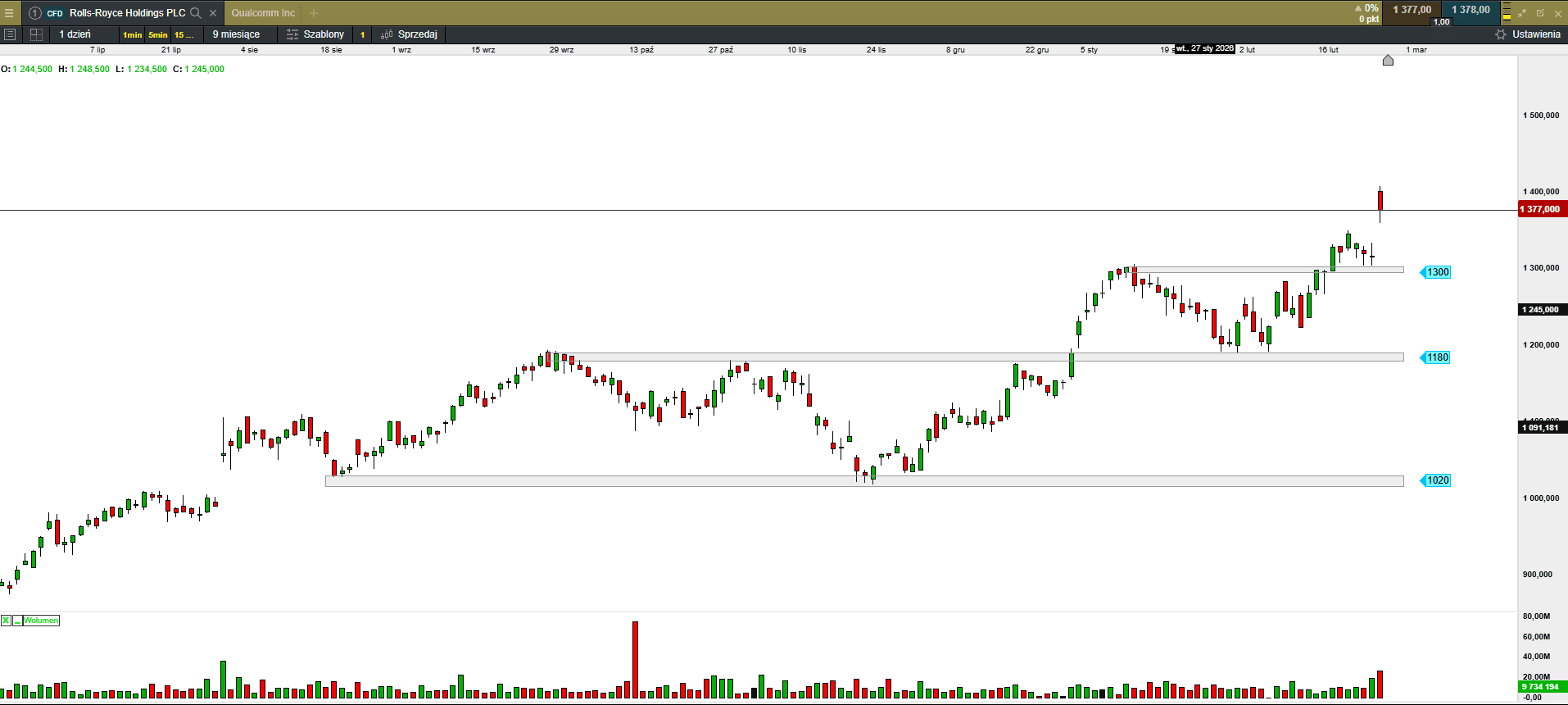Click the chart layout grid icon
This screenshot has width=1568, height=705.
click(36, 34)
